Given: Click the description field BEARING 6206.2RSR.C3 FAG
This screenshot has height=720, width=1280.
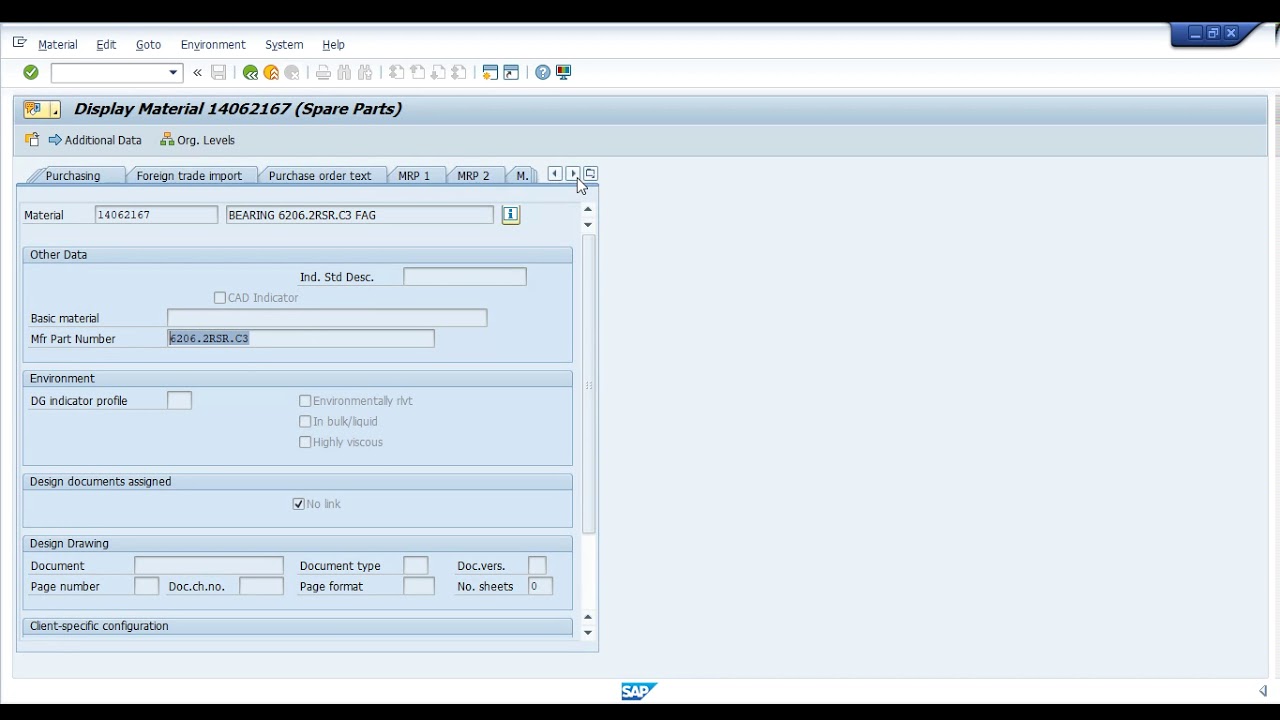Looking at the screenshot, I should (360, 215).
